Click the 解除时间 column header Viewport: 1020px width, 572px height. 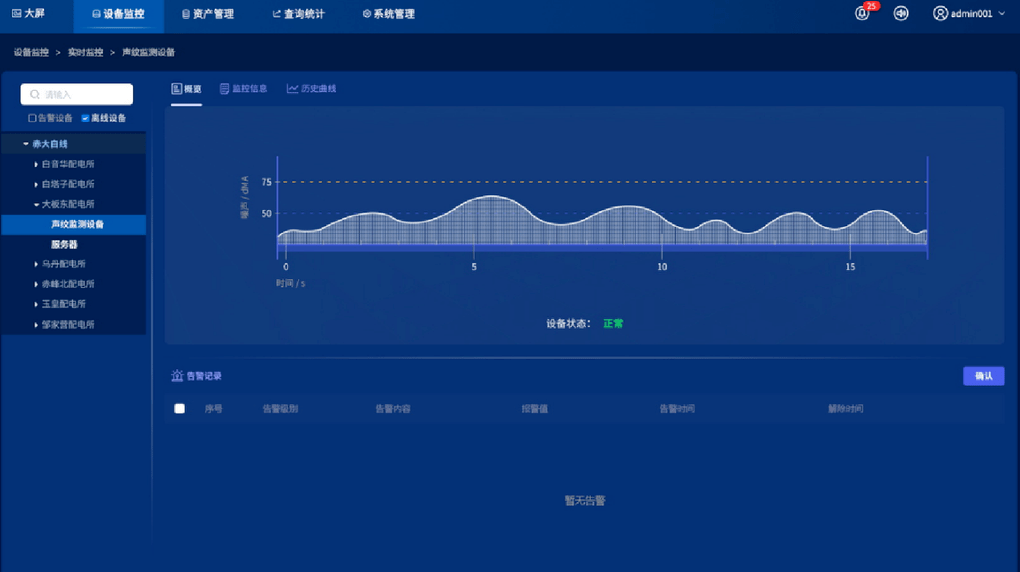(846, 409)
